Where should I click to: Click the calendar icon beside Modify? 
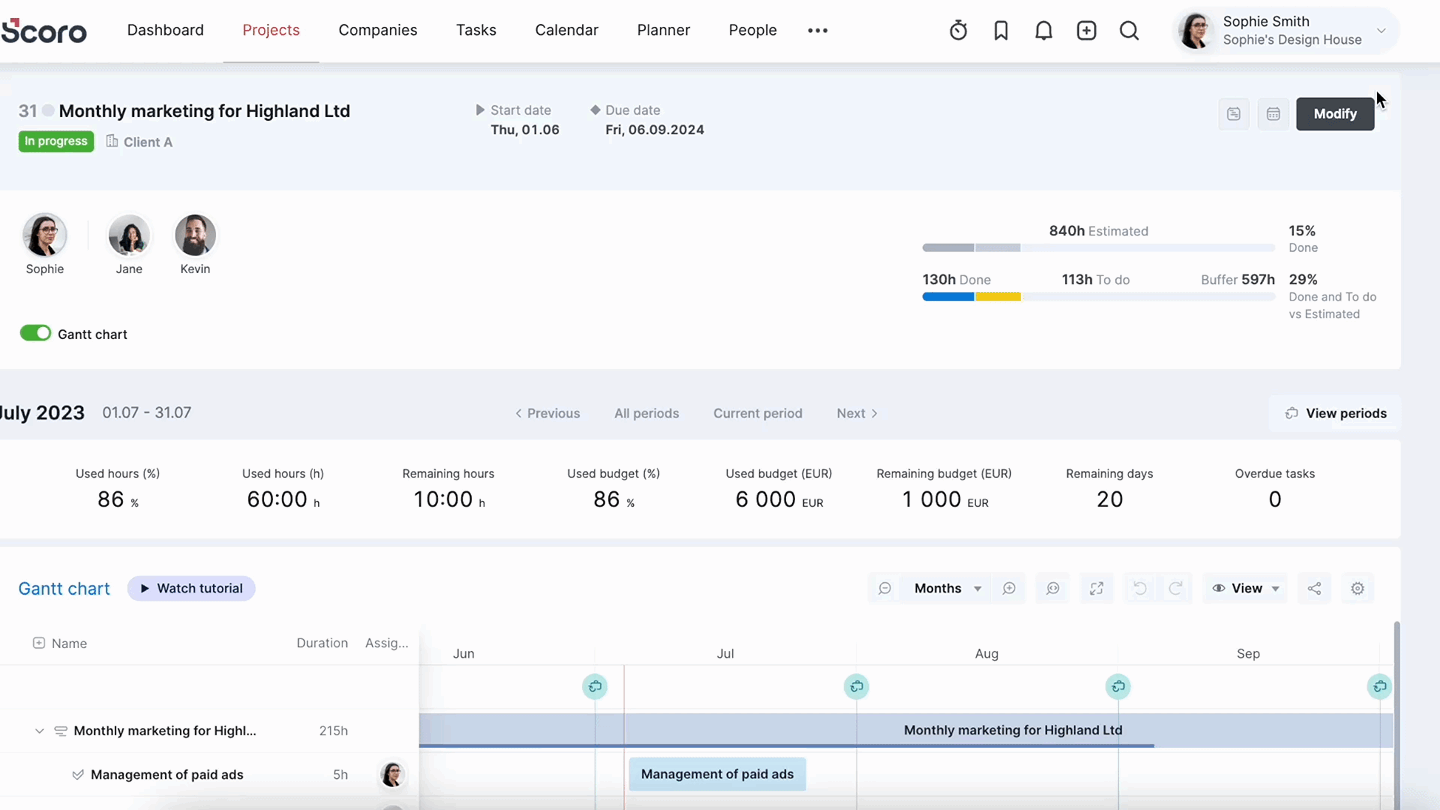pos(1273,114)
